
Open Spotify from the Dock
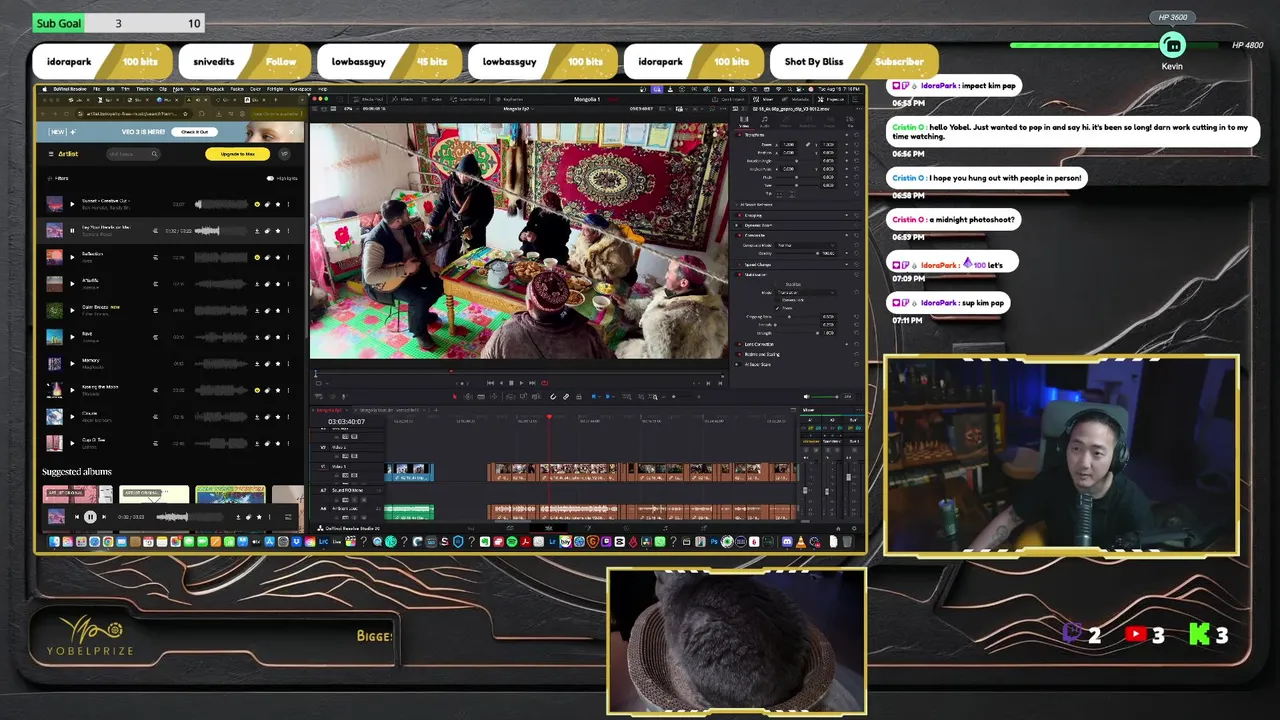pos(512,541)
